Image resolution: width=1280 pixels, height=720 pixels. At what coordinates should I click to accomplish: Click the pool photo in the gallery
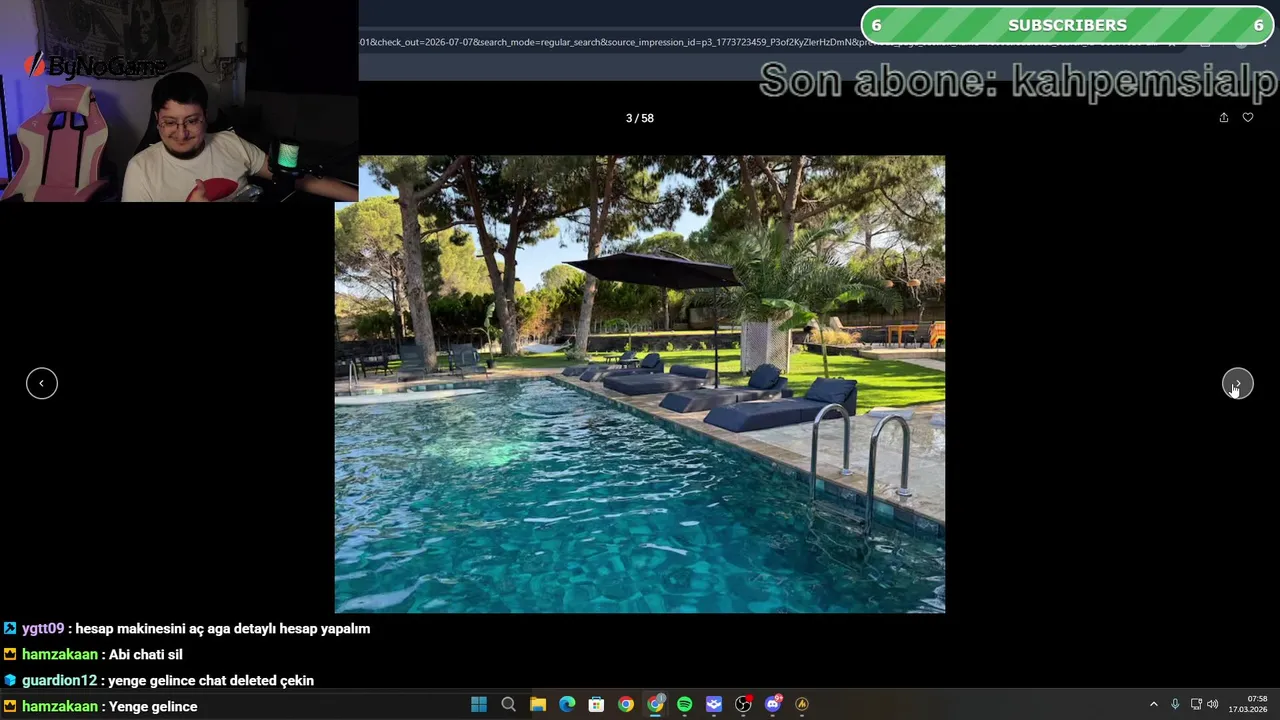pos(640,384)
